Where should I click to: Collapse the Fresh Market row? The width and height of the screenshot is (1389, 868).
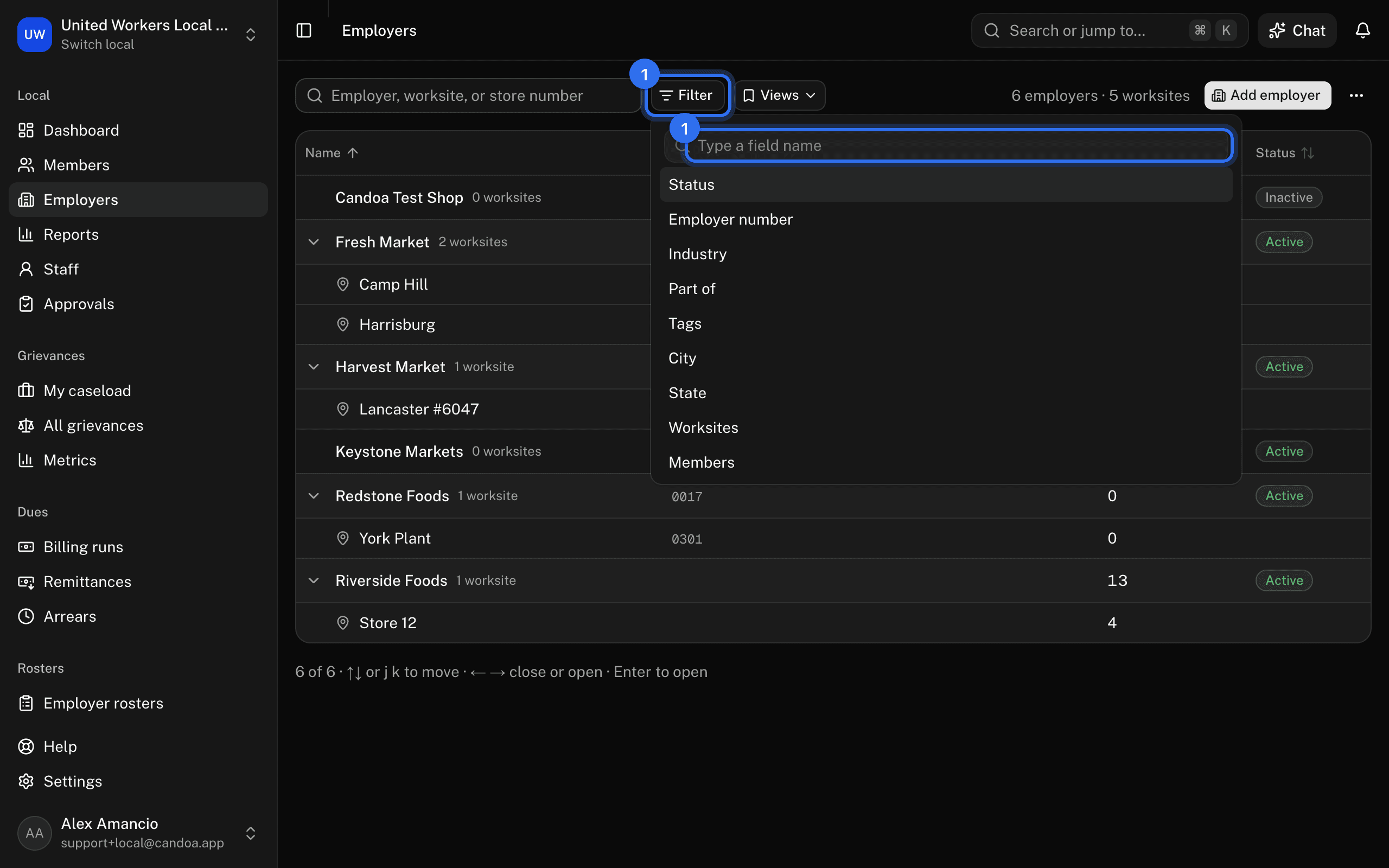(x=314, y=242)
